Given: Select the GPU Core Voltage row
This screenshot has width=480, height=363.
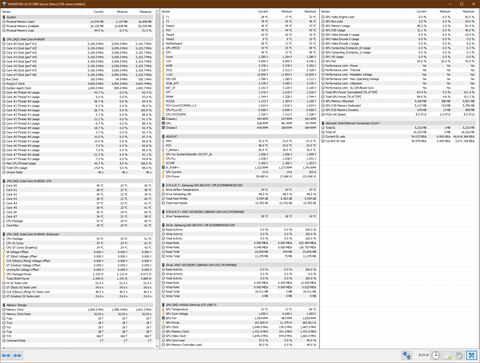Looking at the screenshot, I should [239, 314].
